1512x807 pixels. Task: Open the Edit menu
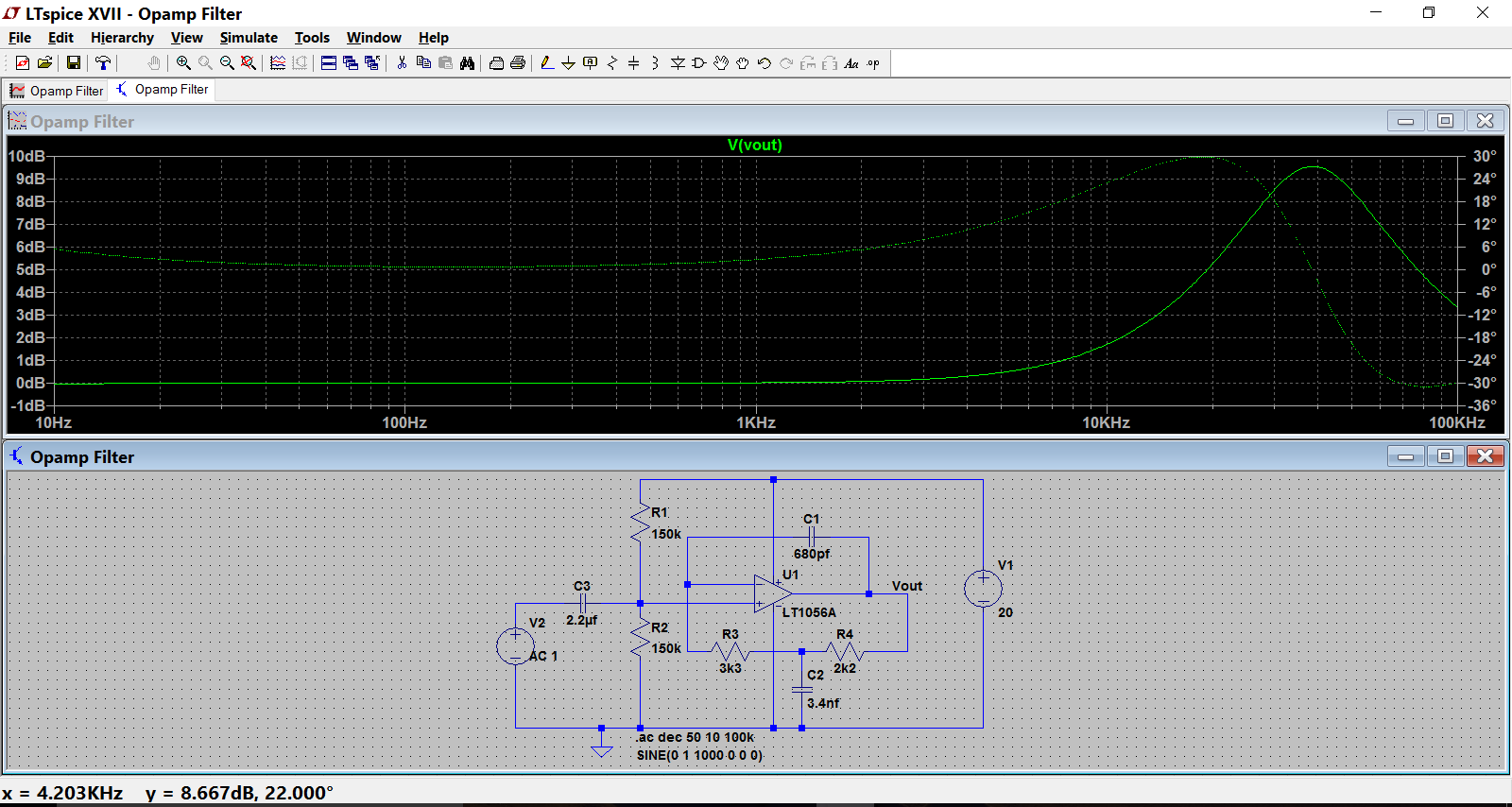[60, 38]
